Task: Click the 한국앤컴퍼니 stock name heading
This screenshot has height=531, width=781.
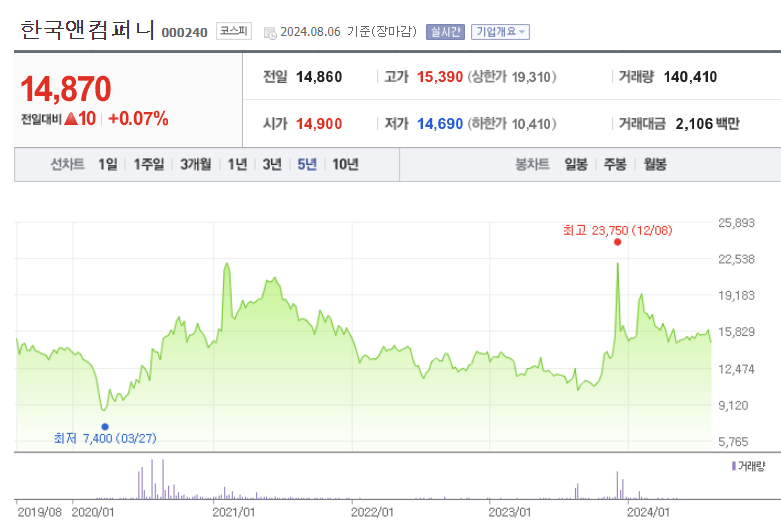Action: pyautogui.click(x=87, y=30)
